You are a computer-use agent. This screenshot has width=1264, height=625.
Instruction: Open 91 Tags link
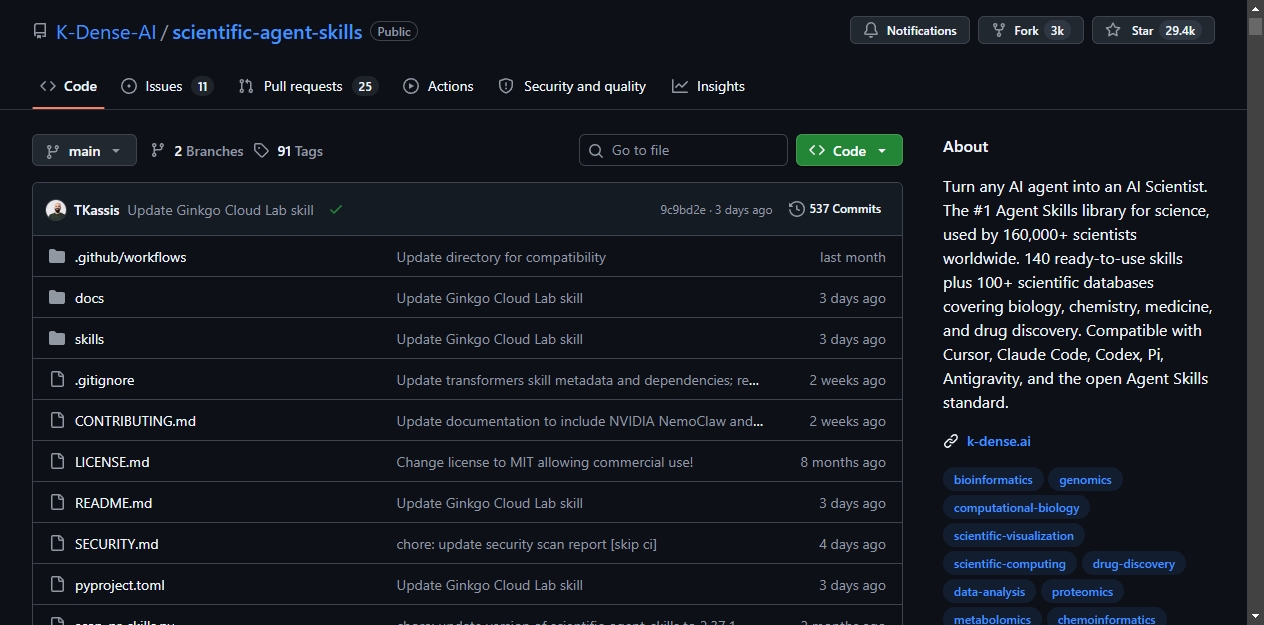point(288,151)
